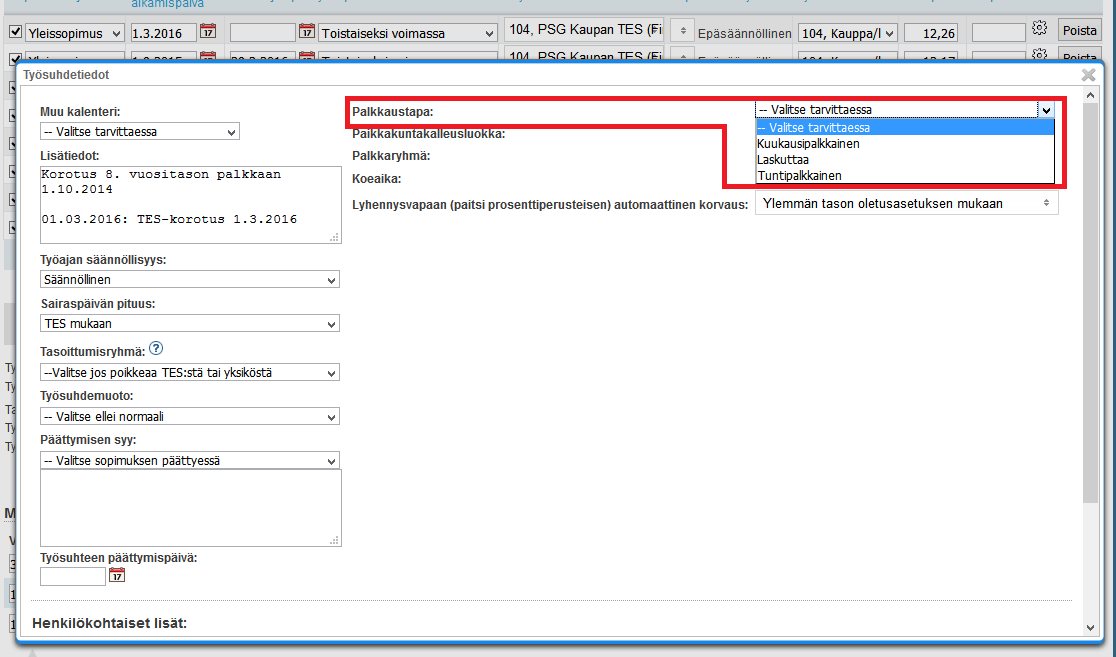This screenshot has height=657, width=1116.
Task: Open the Työsuhdemuoto dropdown
Action: [190, 417]
